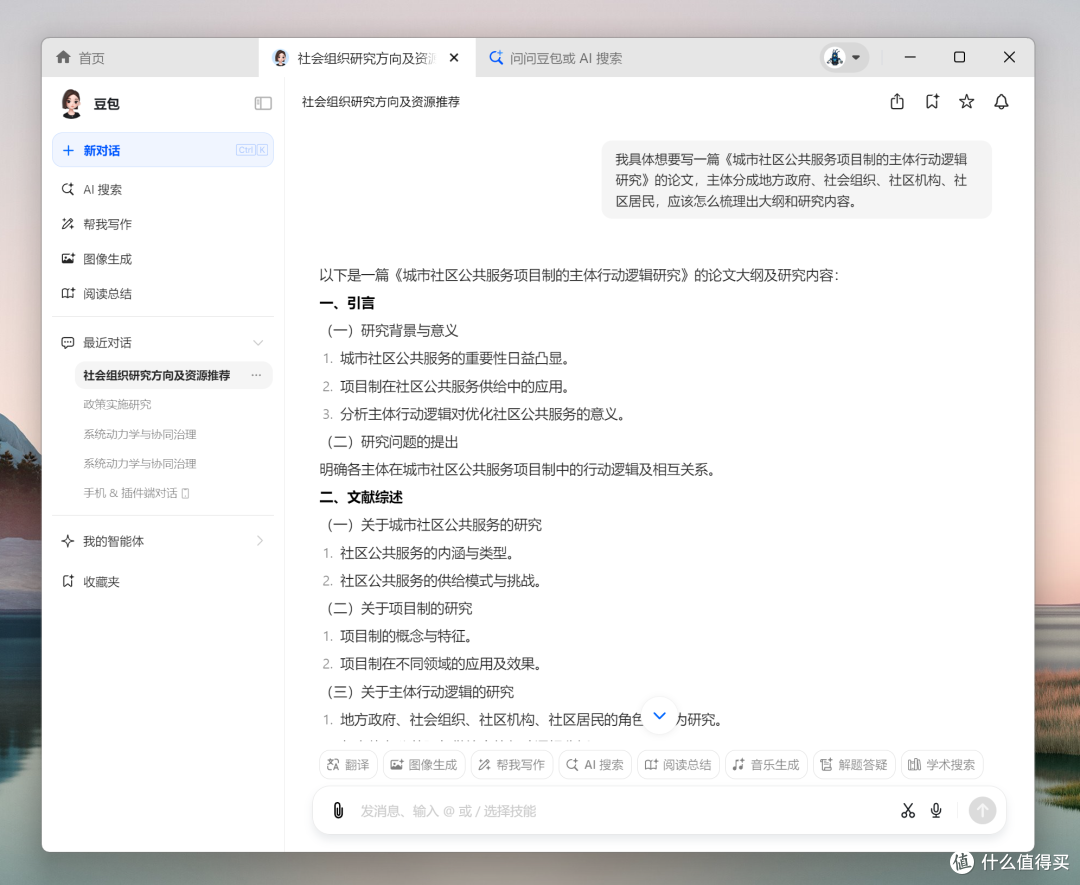Expand 我的智能体 chevron arrow
Image resolution: width=1080 pixels, height=885 pixels.
coord(260,541)
